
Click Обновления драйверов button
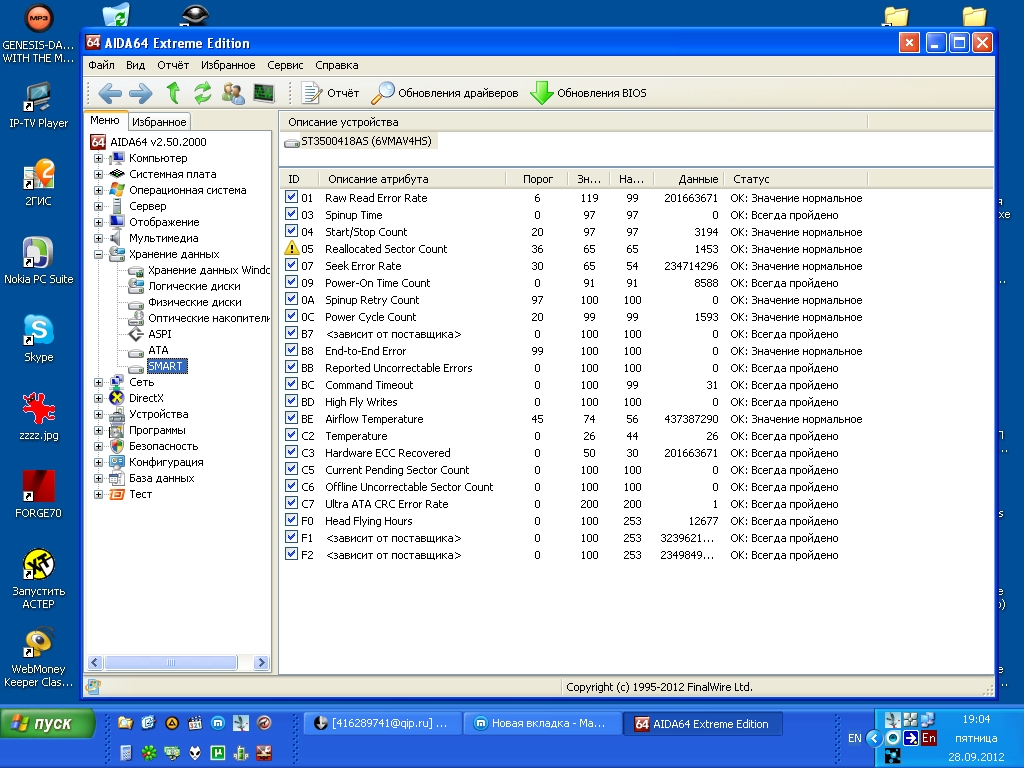click(x=445, y=93)
